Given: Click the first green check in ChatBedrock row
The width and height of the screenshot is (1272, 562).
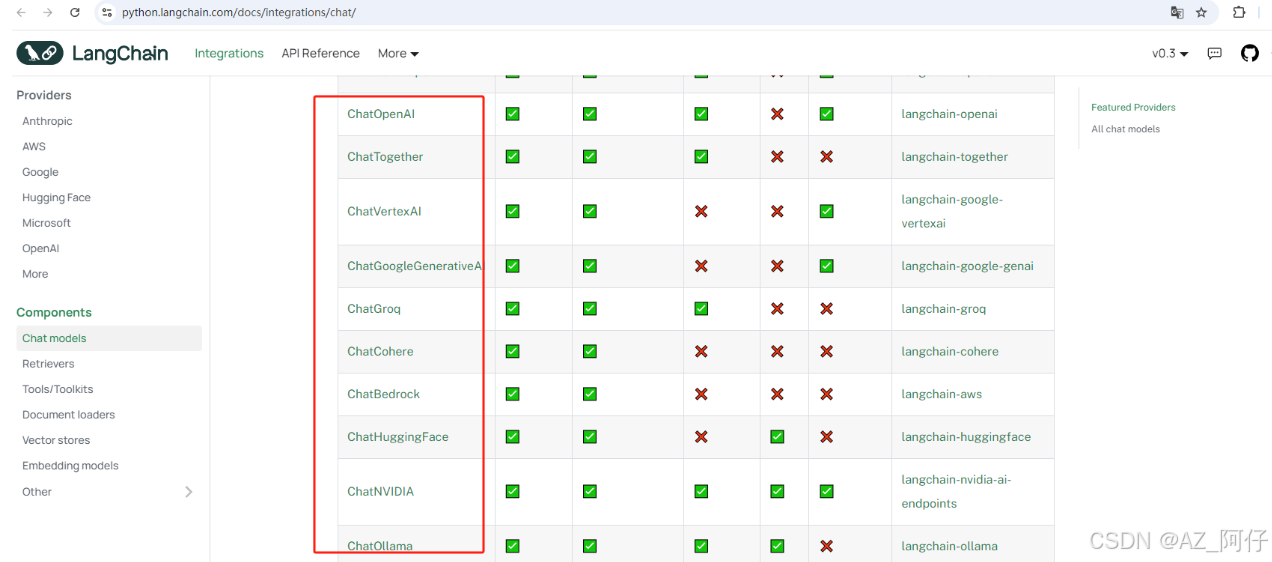Looking at the screenshot, I should [x=512, y=394].
